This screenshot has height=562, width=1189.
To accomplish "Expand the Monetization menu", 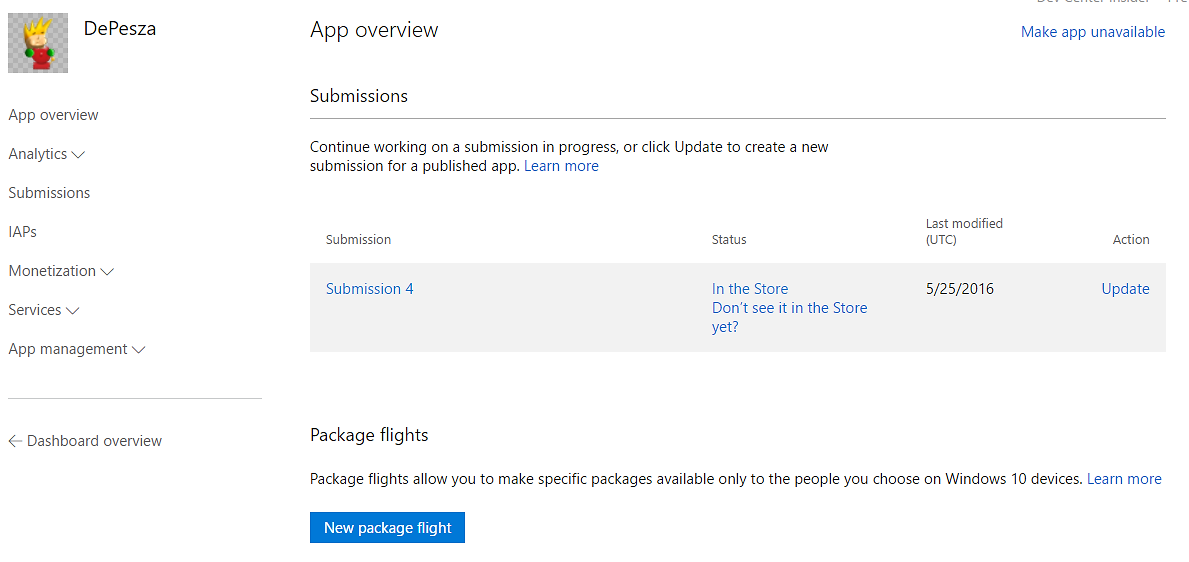I will [61, 271].
